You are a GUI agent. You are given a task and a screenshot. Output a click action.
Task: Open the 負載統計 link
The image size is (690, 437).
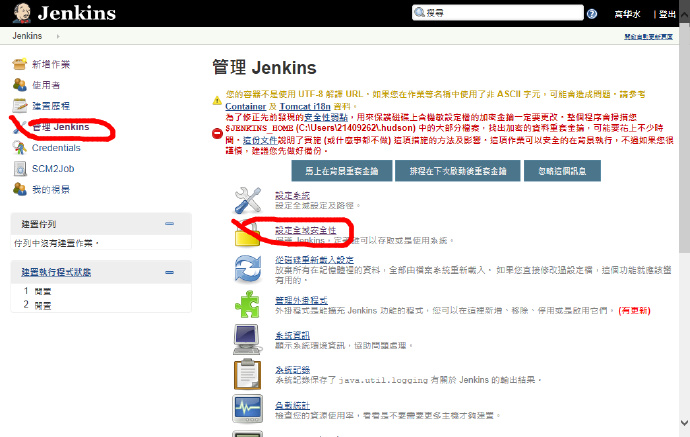click(x=292, y=405)
